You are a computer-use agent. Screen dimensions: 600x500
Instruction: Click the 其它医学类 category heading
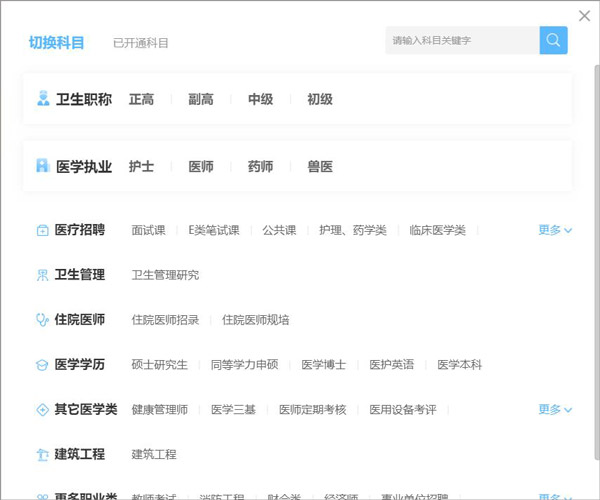click(x=86, y=409)
